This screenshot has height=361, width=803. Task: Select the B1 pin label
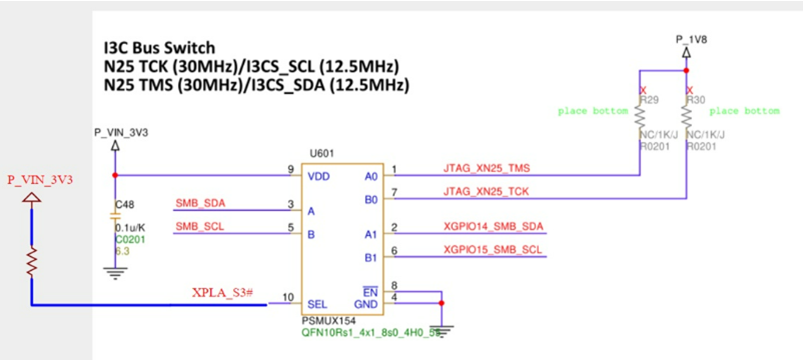[371, 258]
